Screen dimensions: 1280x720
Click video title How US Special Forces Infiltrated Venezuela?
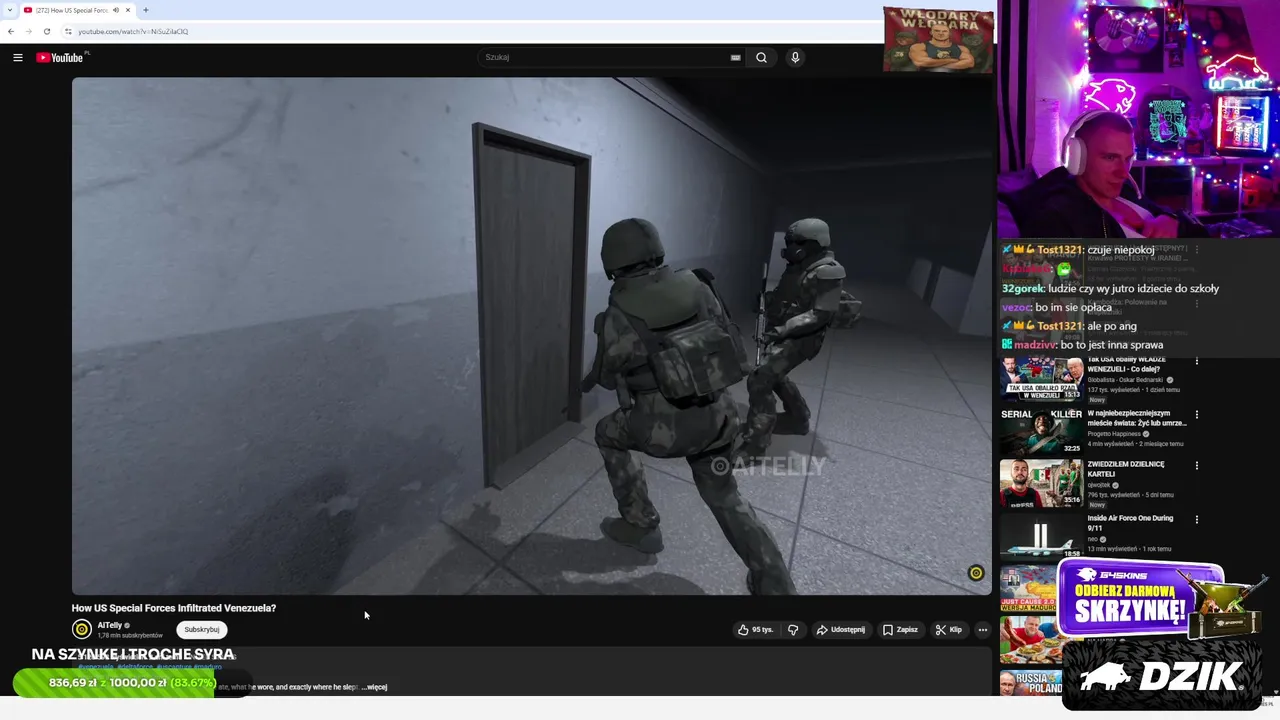[174, 608]
